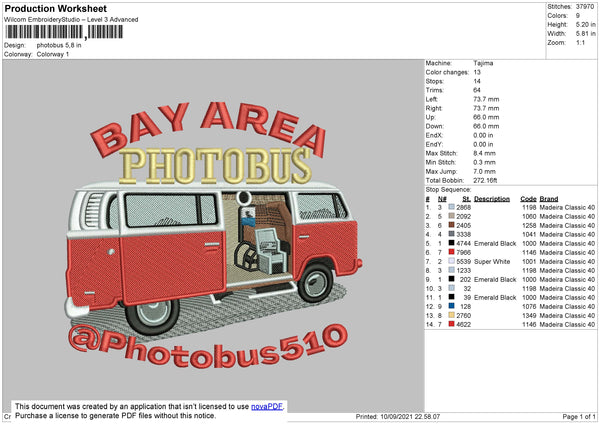Click code 1041 in the stop sequence

[x=530, y=234]
